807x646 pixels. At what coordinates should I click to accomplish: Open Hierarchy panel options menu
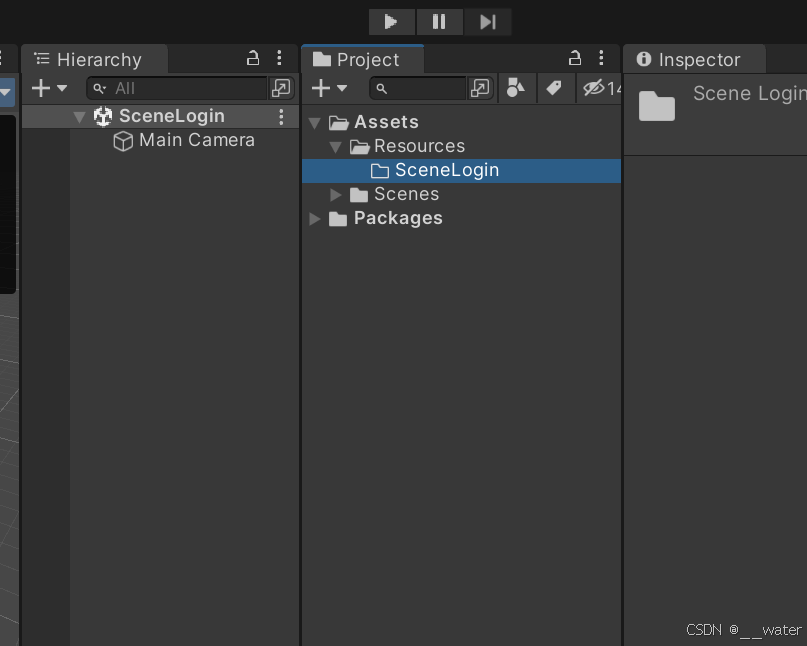[x=279, y=58]
